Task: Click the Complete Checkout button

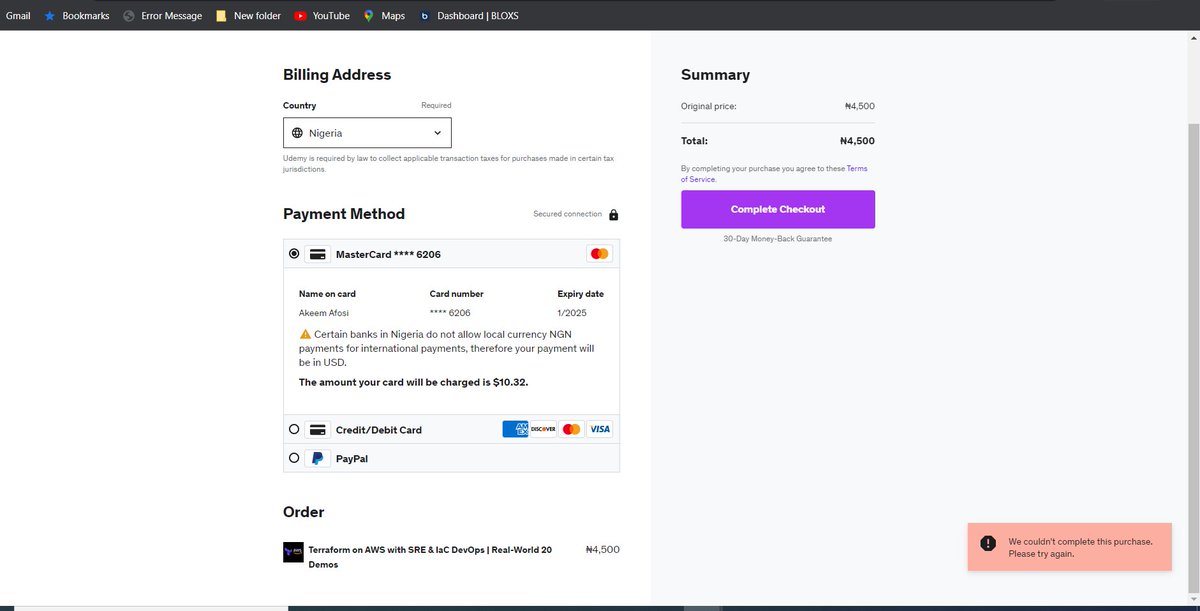Action: point(778,209)
